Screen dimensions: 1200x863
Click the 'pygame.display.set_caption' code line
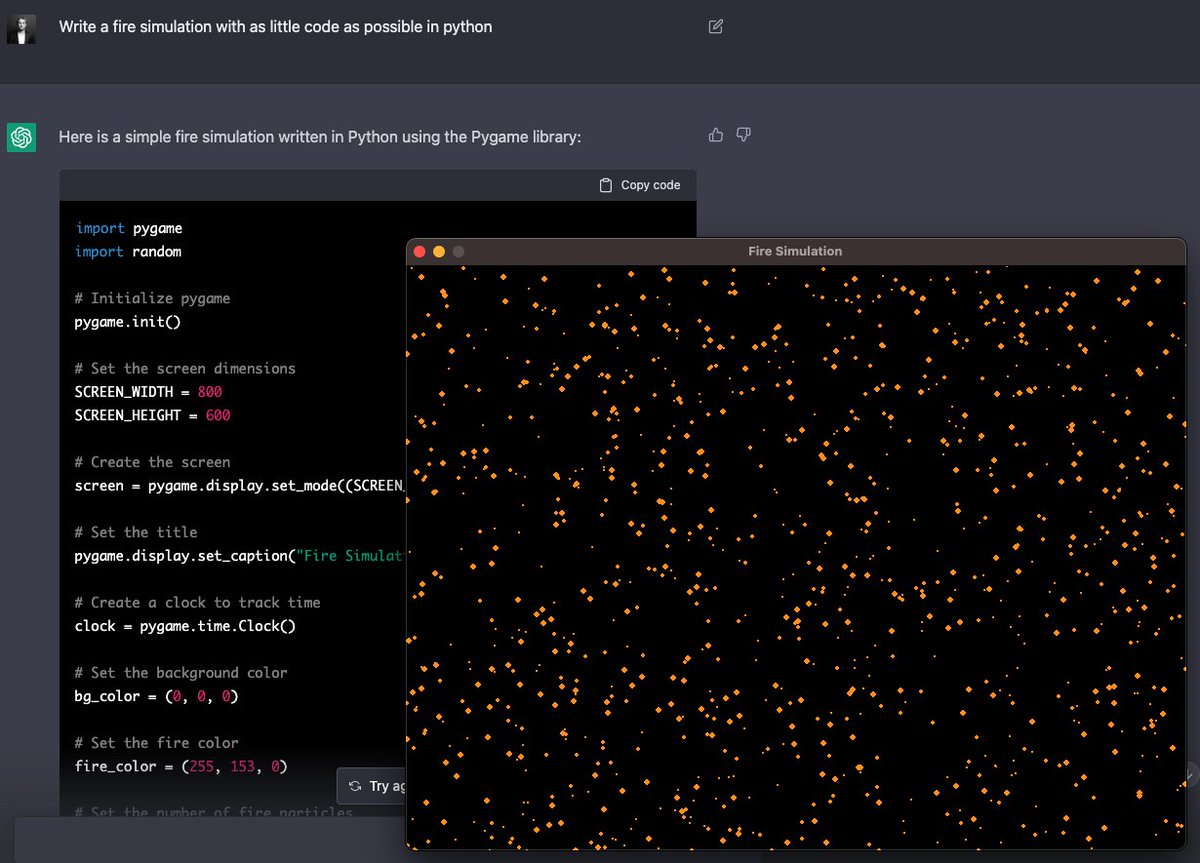tap(240, 556)
